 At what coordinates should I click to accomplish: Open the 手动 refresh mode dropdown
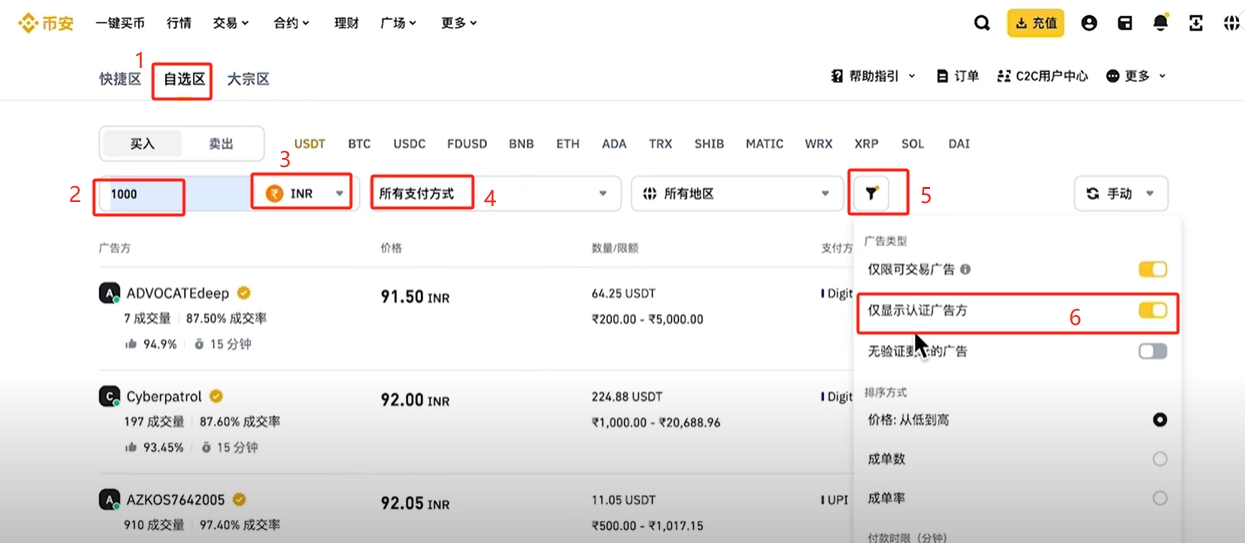pos(1121,193)
